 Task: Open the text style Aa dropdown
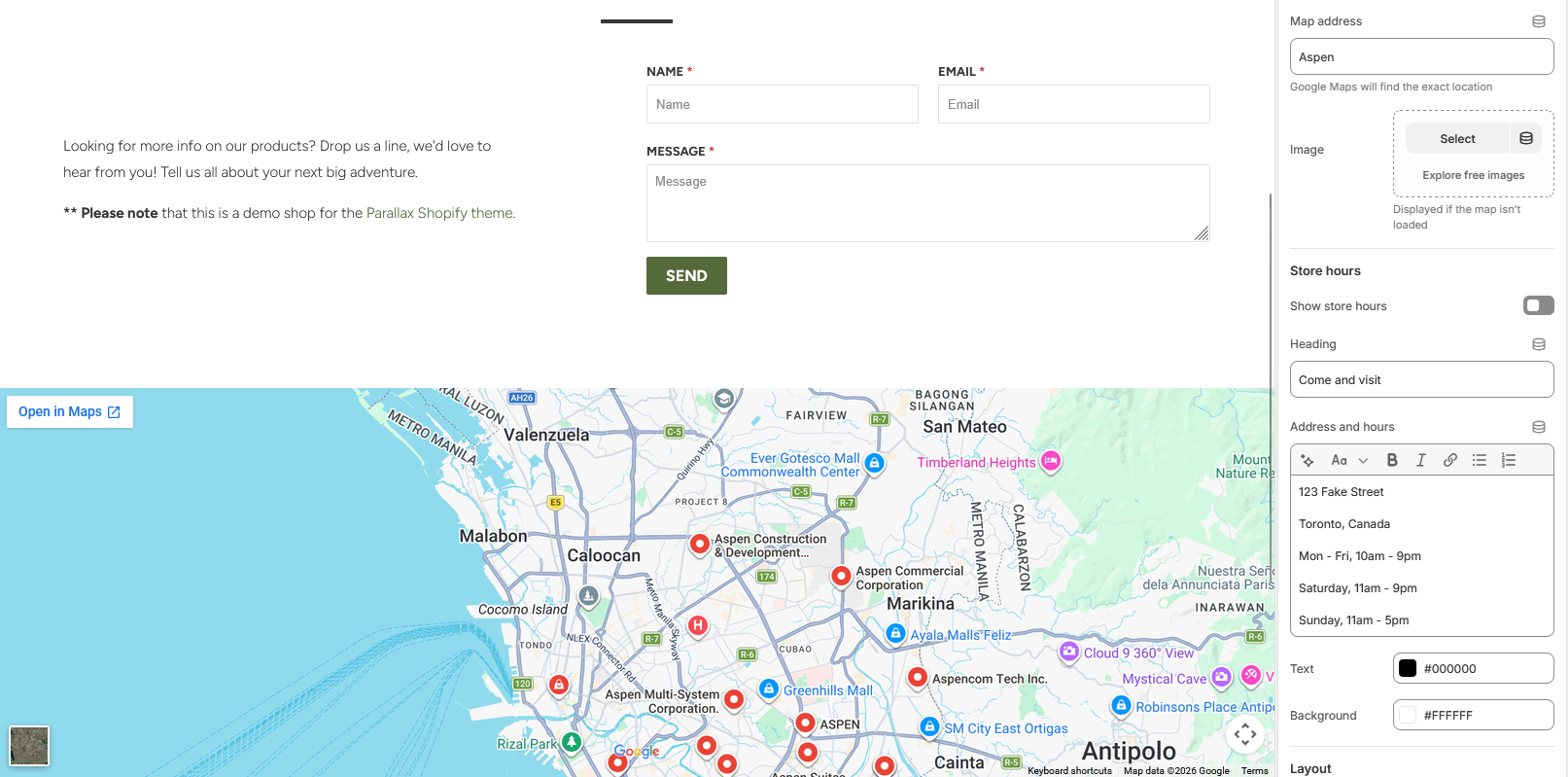pyautogui.click(x=1349, y=460)
